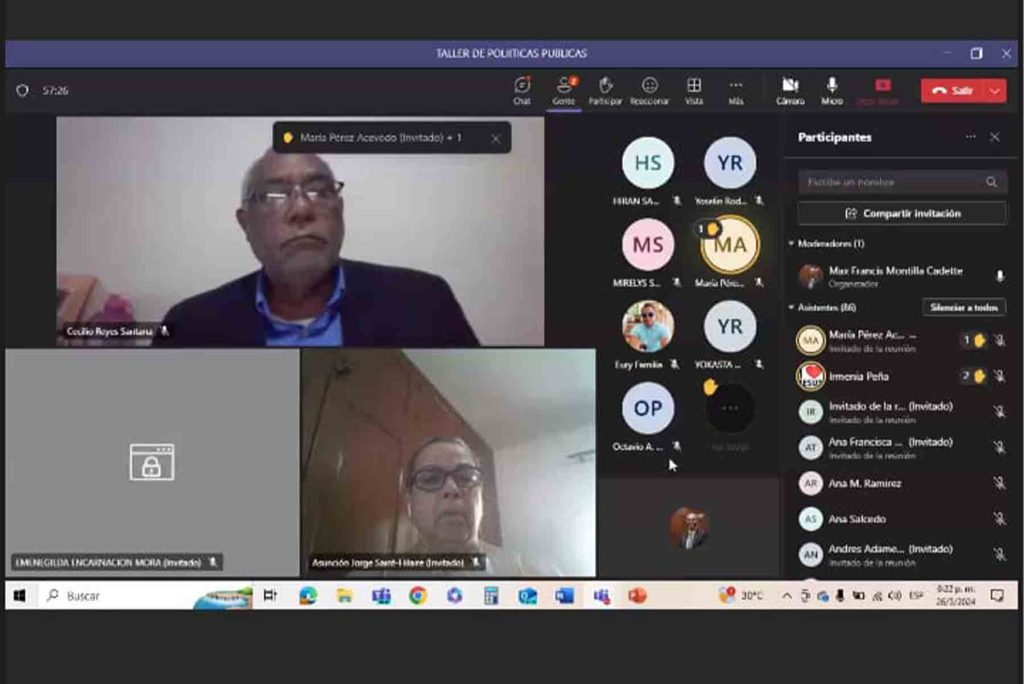Screen dimensions: 1024x684
Task: Open Google Chrome from the taskbar
Action: [x=418, y=595]
